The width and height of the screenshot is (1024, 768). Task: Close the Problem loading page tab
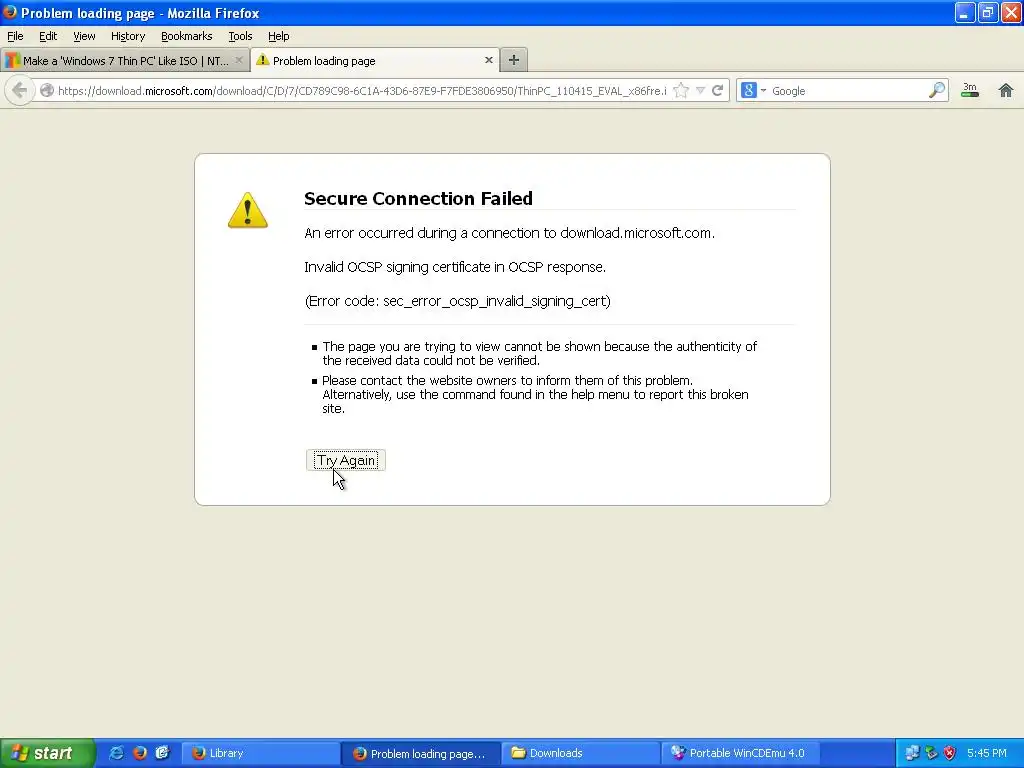tap(488, 60)
